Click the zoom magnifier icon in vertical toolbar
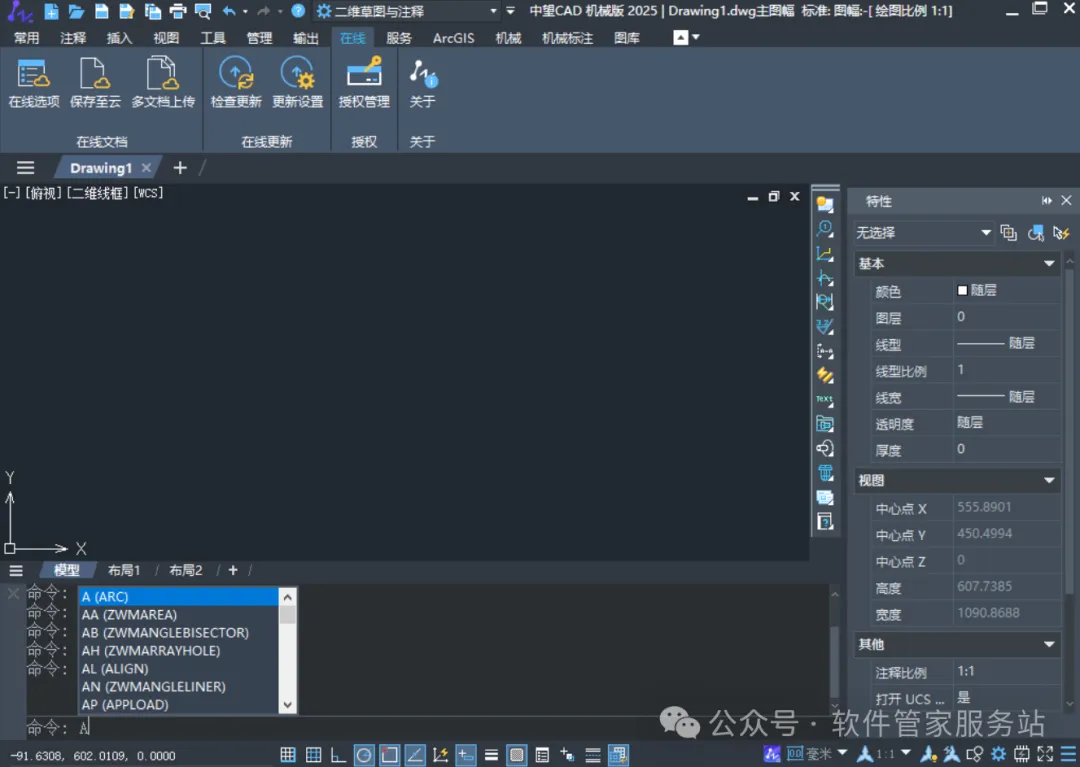 (824, 229)
